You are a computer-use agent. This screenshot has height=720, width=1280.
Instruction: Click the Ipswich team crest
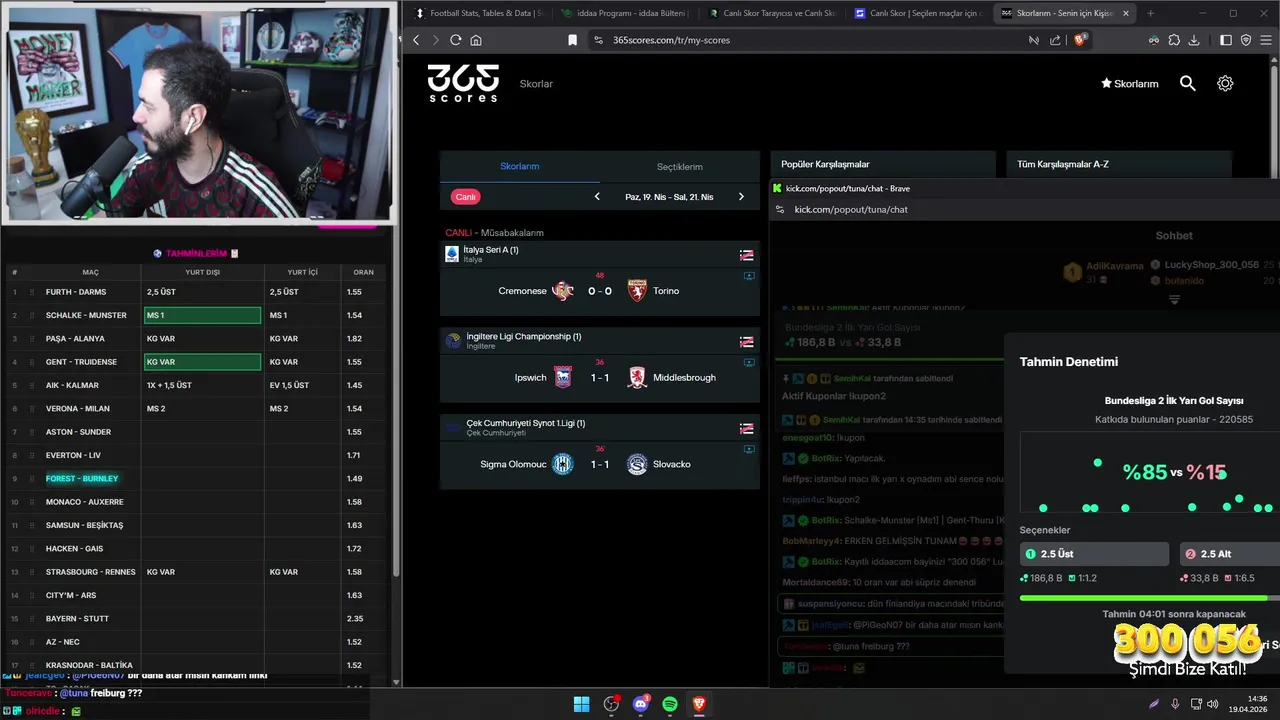pyautogui.click(x=563, y=377)
